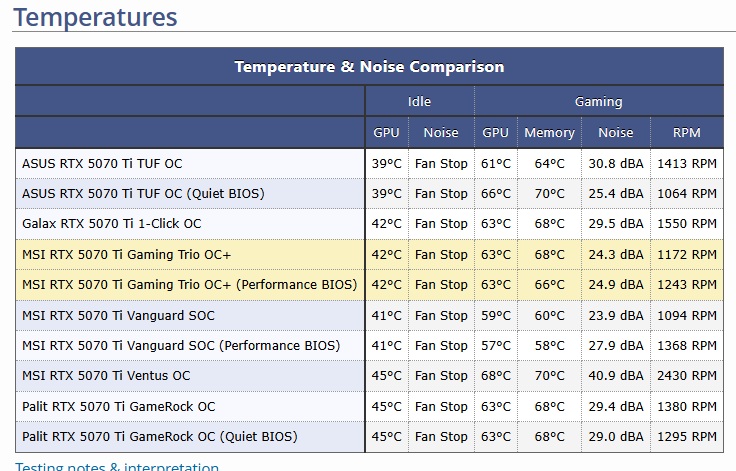Click the 1064 RPM value

pos(687,193)
